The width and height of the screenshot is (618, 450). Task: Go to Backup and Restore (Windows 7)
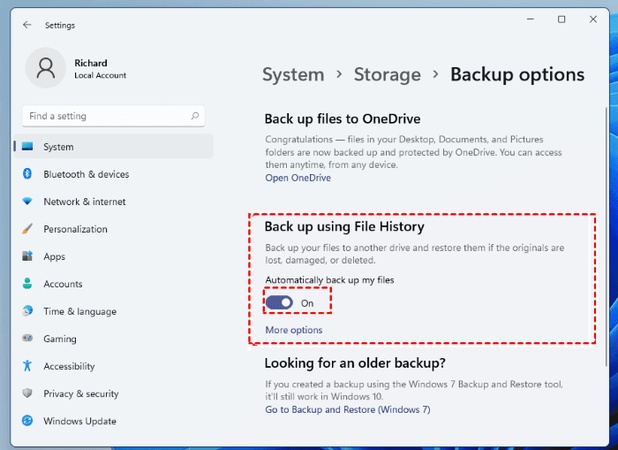click(x=348, y=409)
